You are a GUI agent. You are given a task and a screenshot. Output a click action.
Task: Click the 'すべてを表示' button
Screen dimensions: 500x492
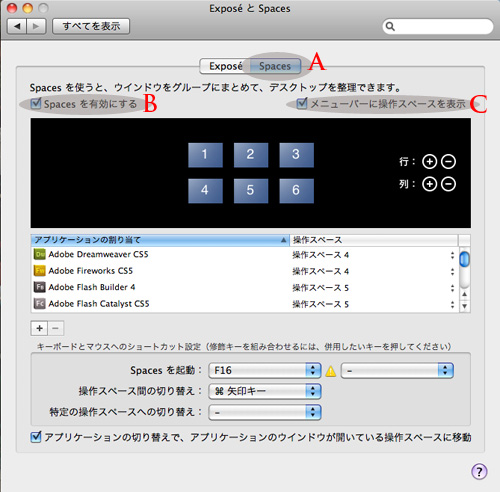pos(91,26)
